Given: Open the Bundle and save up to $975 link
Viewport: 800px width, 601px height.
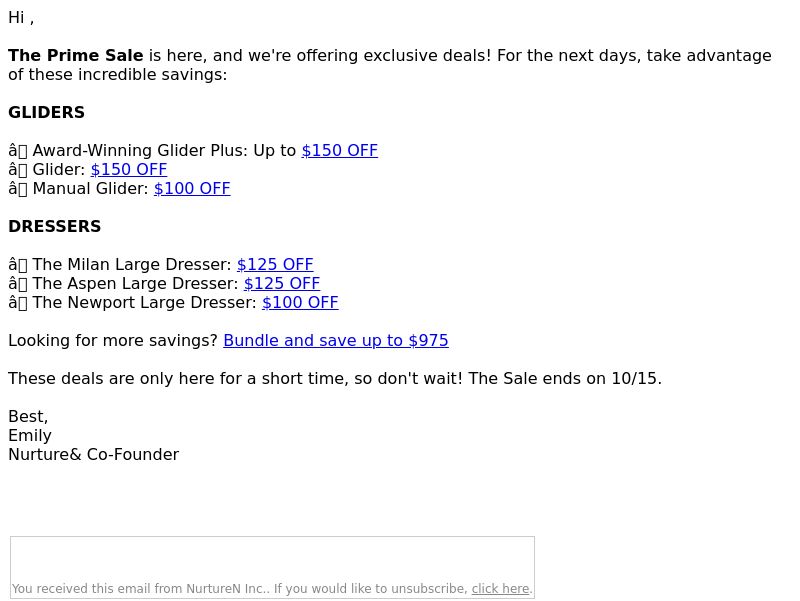Looking at the screenshot, I should 336,340.
